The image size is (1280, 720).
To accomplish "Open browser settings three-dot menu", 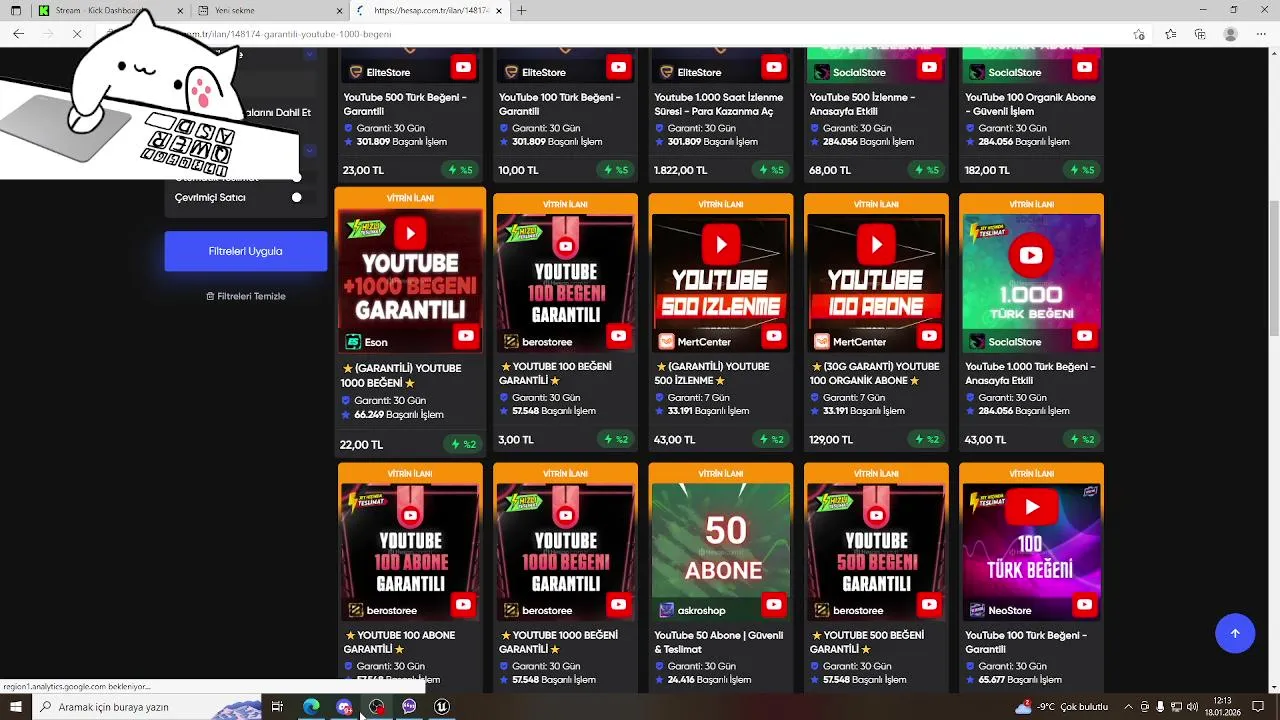I will point(1261,34).
